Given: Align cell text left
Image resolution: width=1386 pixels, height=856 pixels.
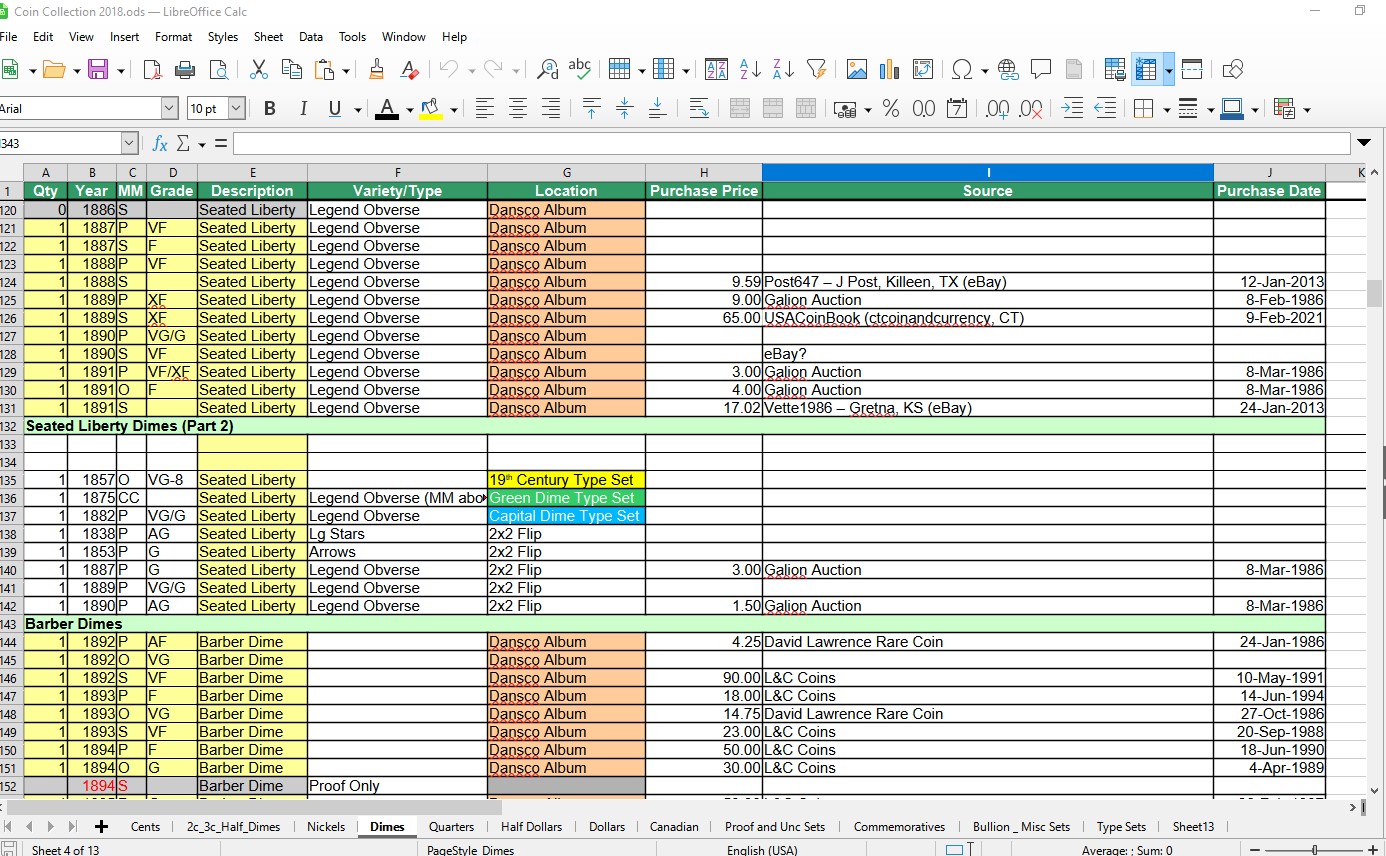Looking at the screenshot, I should (485, 108).
